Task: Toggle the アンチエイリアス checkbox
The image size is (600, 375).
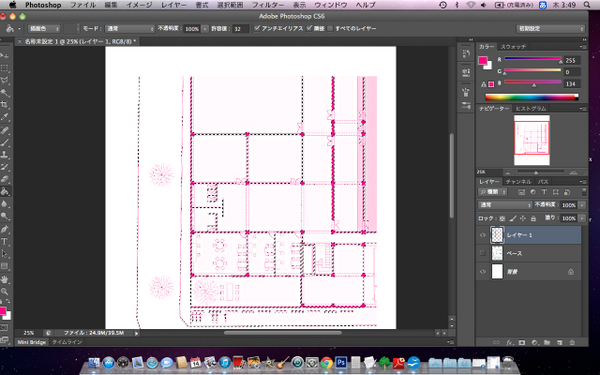Action: point(257,28)
